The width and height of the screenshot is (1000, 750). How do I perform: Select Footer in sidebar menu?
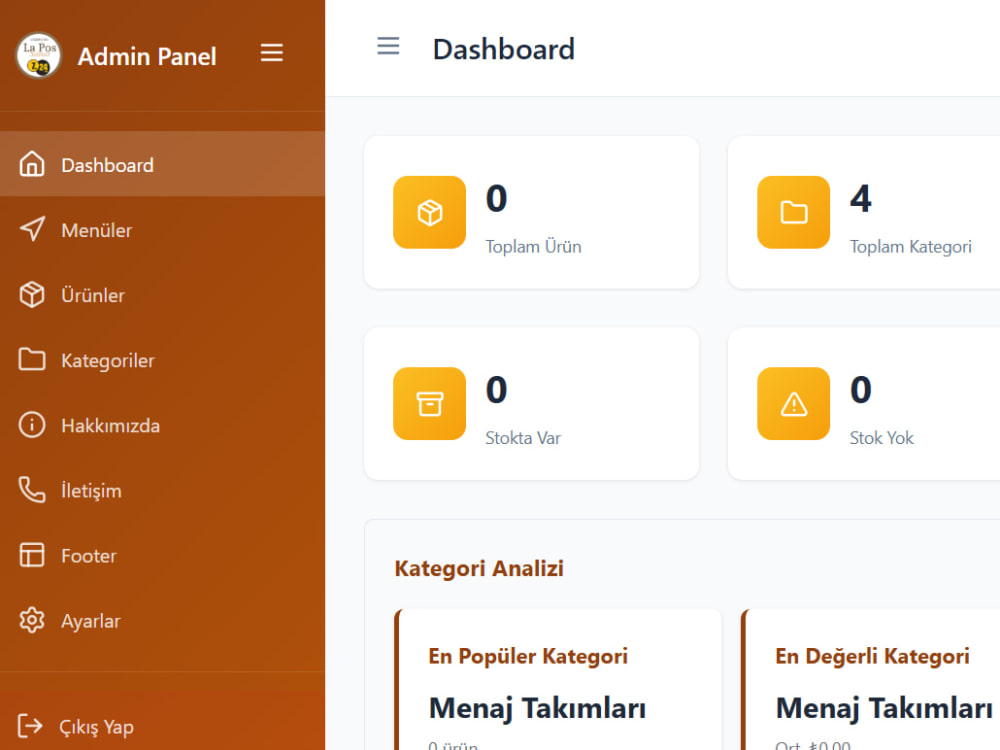[x=162, y=555]
